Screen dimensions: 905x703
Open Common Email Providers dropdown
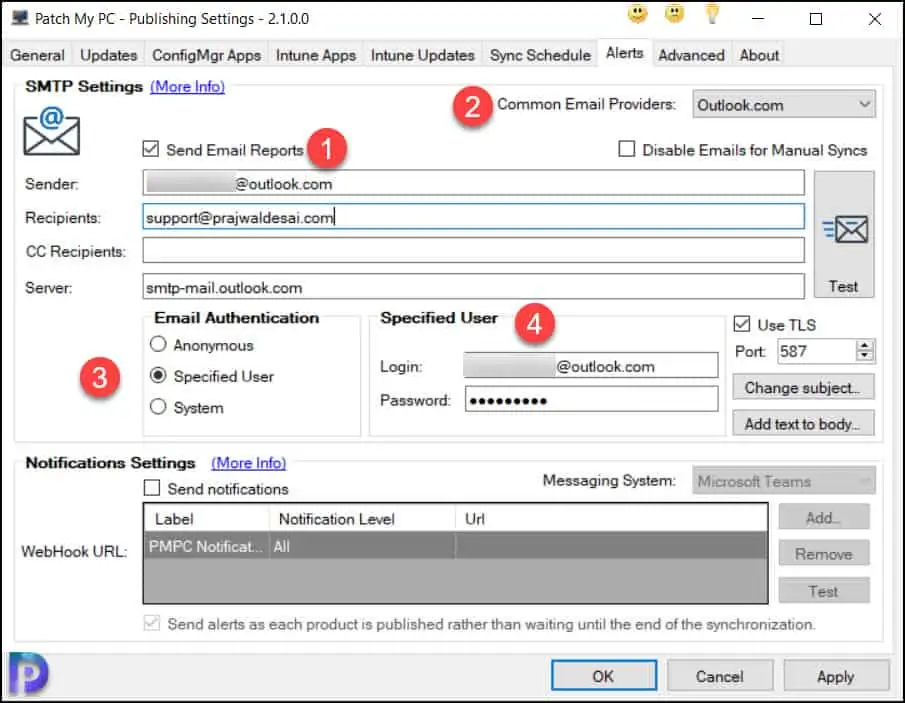point(784,104)
